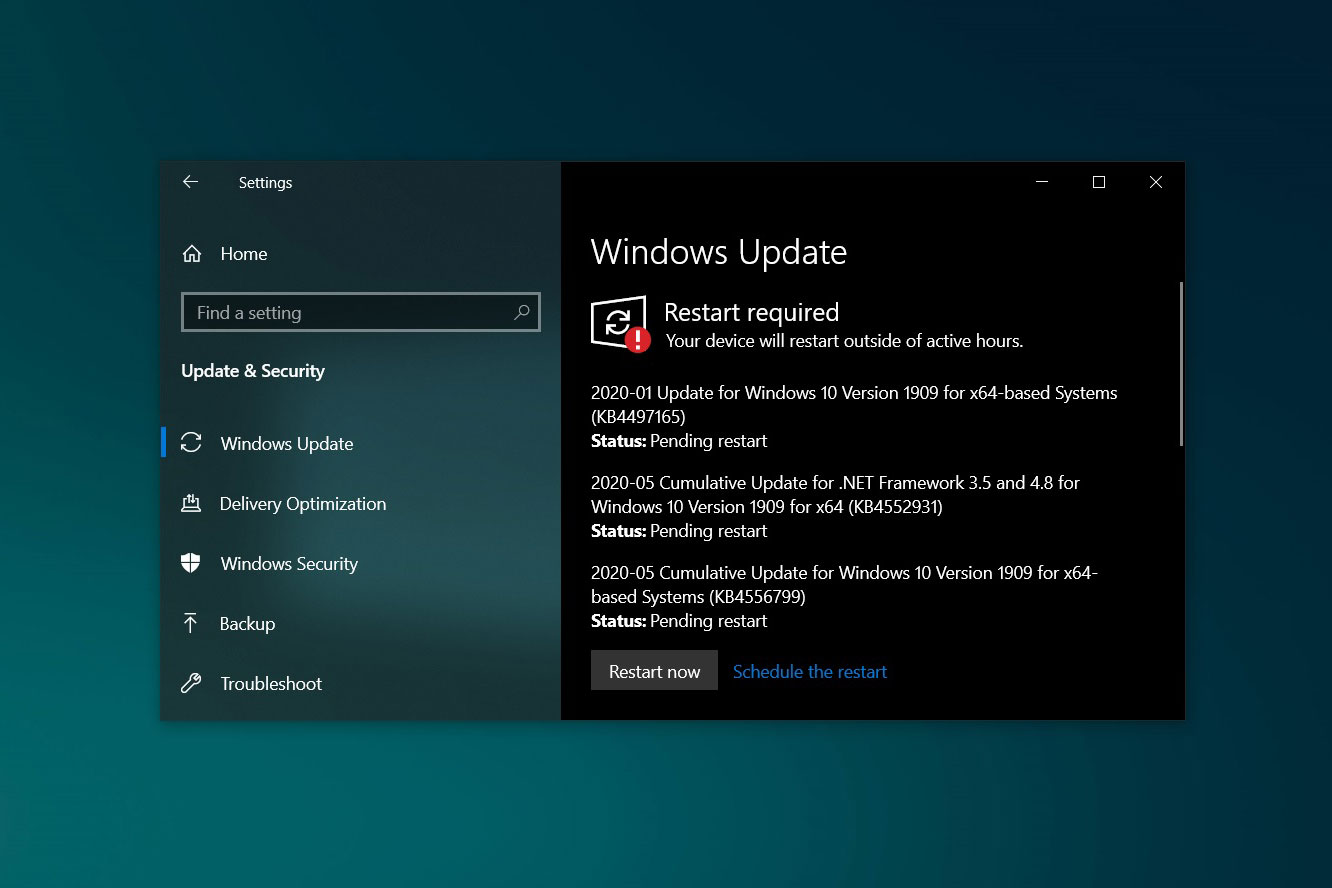Click the Windows Security shield icon
This screenshot has height=888, width=1332.
click(x=191, y=563)
